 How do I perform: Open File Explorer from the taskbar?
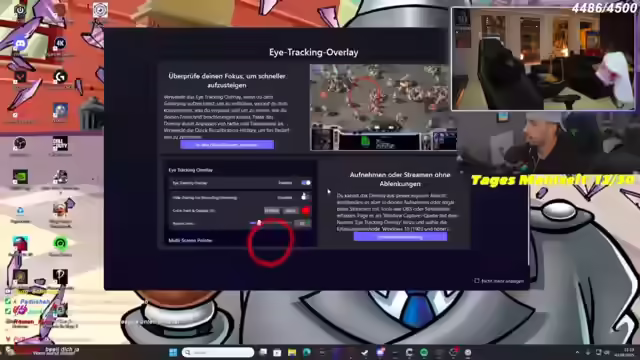point(292,352)
